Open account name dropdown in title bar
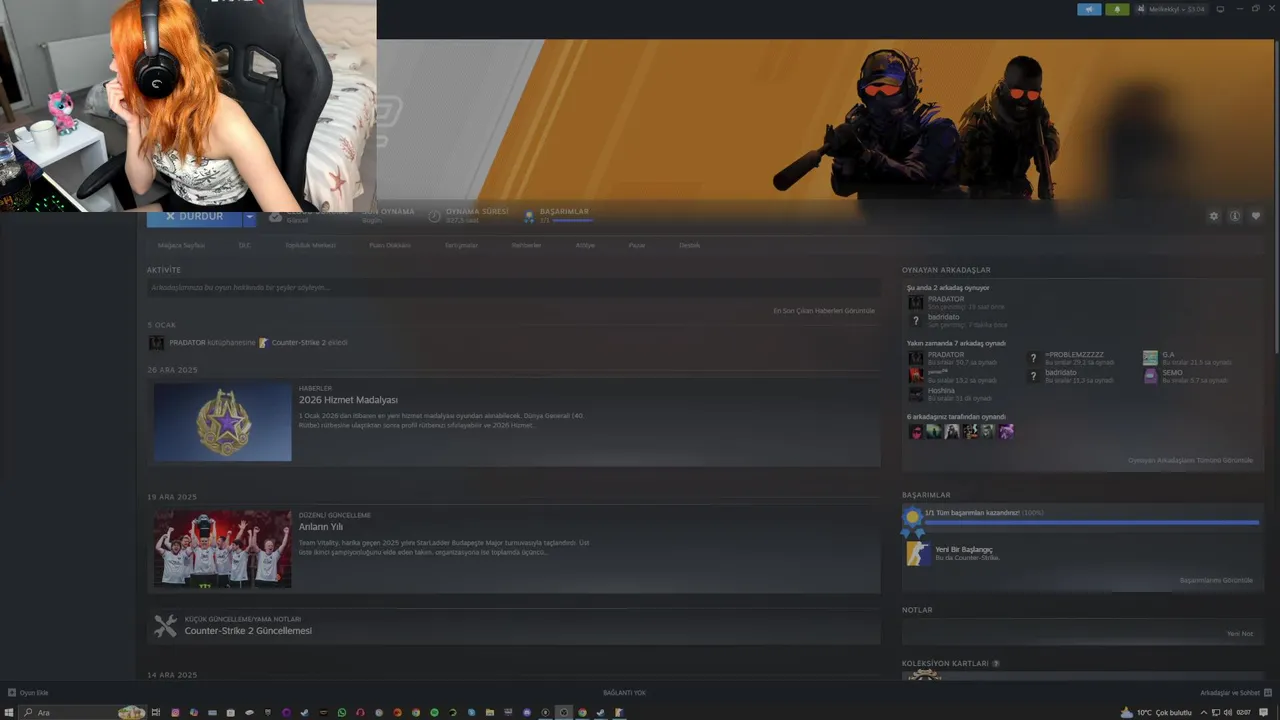This screenshot has width=1280, height=720. [x=1171, y=9]
